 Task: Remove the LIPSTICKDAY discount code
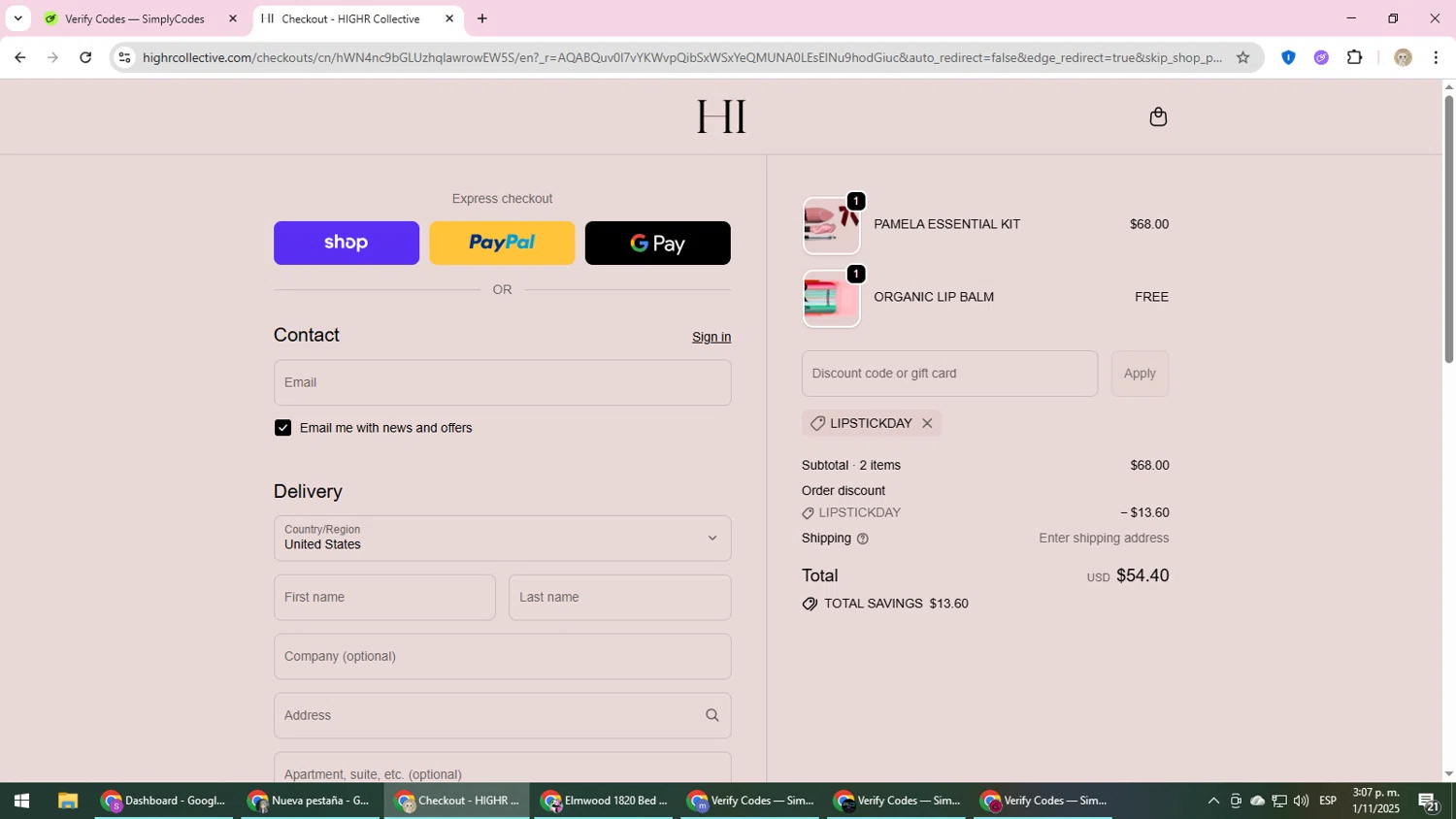tap(927, 423)
